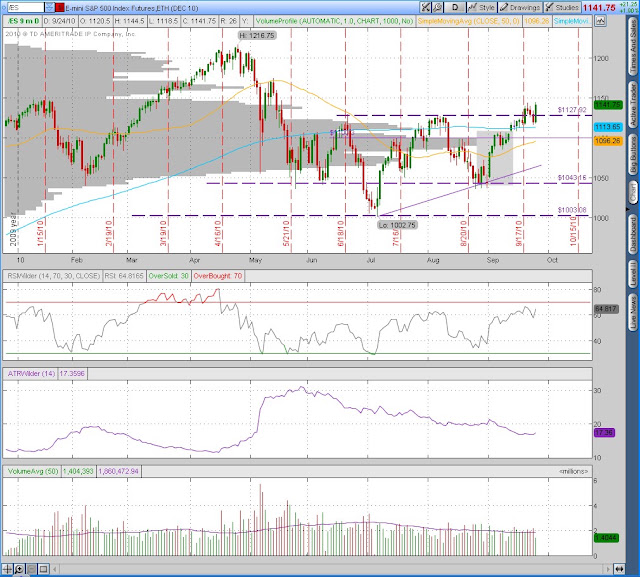640x577 pixels.
Task: Click the 64.817 RSI value tag
Action: point(607,309)
